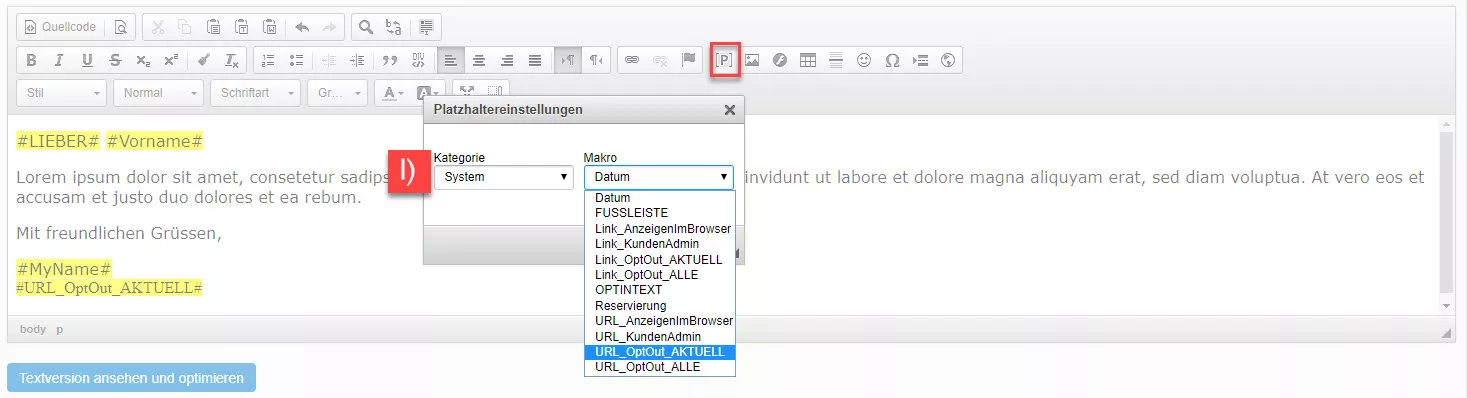Screen dimensions: 1467x398
Task: Align text right
Action: [507, 60]
